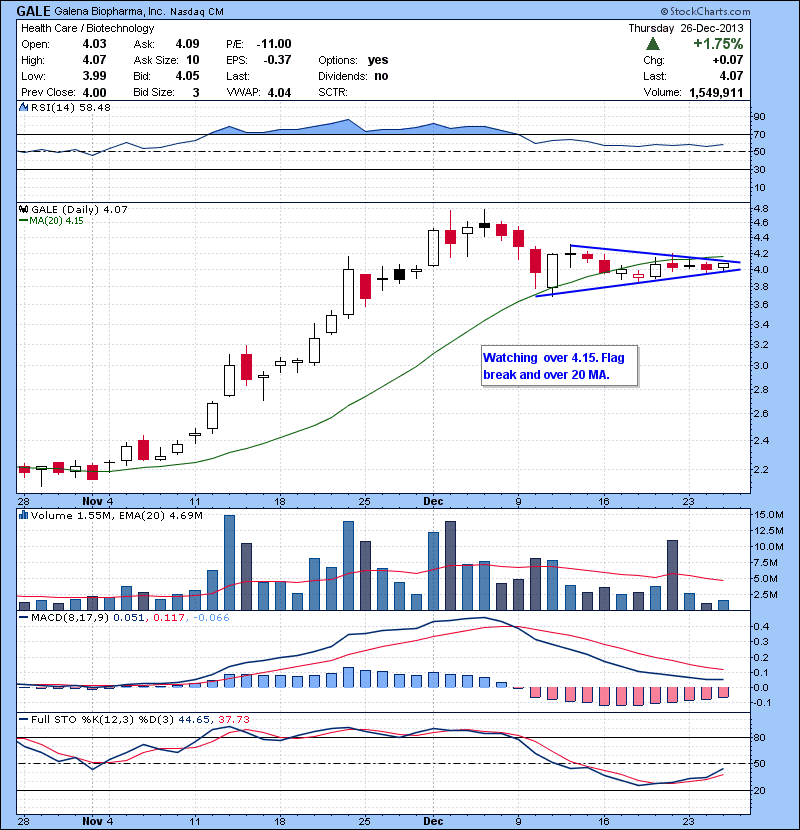
Task: Click the Nov 4 label on the price chart axis
Action: (x=97, y=501)
